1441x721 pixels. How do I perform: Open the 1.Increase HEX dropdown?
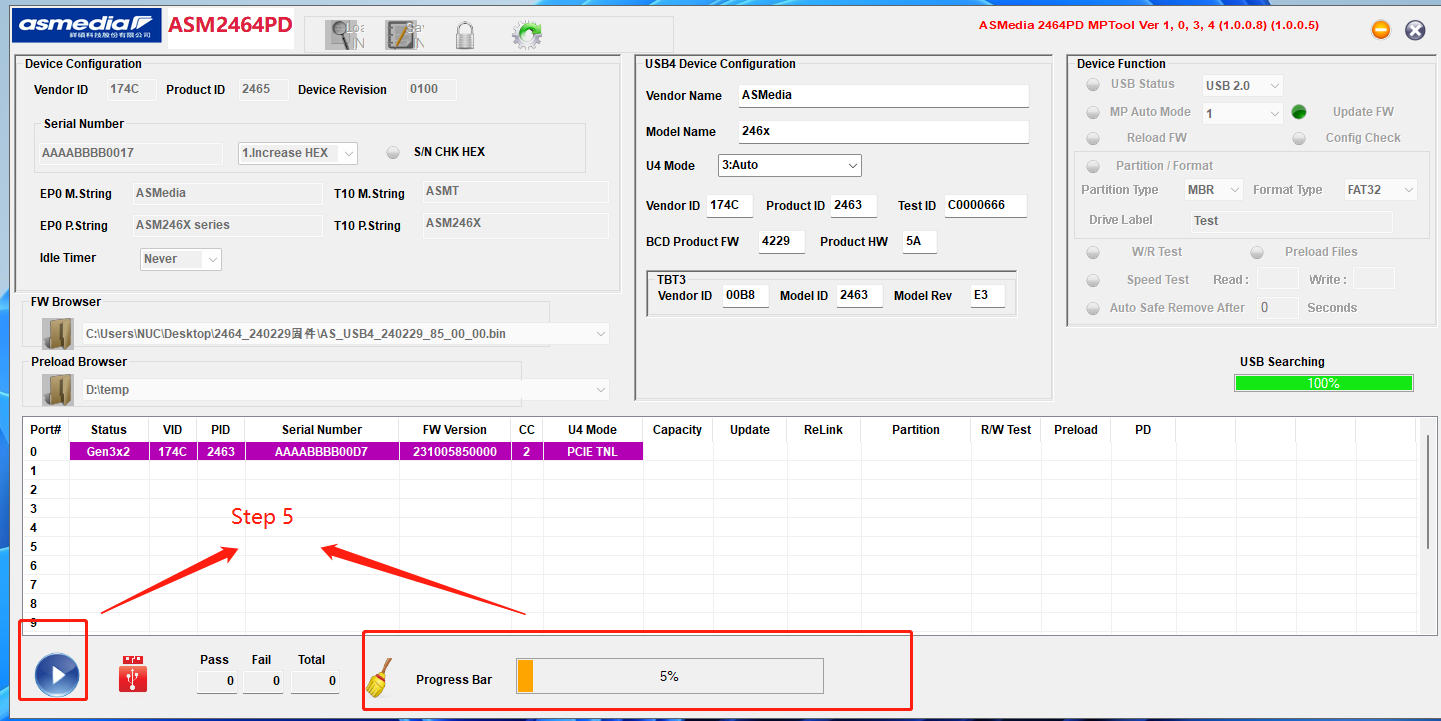click(x=298, y=153)
